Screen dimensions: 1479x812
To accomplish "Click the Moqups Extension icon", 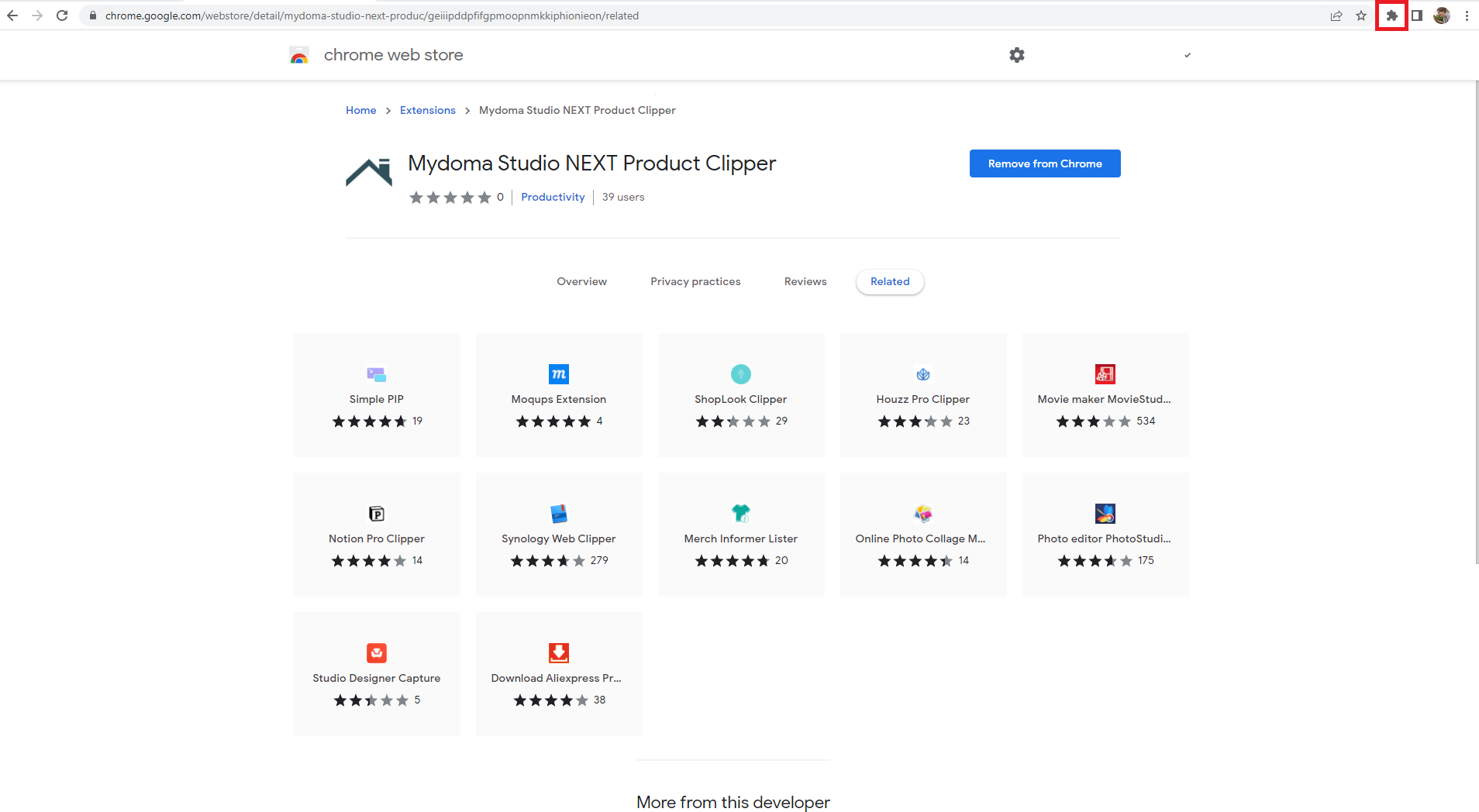I will coord(559,374).
